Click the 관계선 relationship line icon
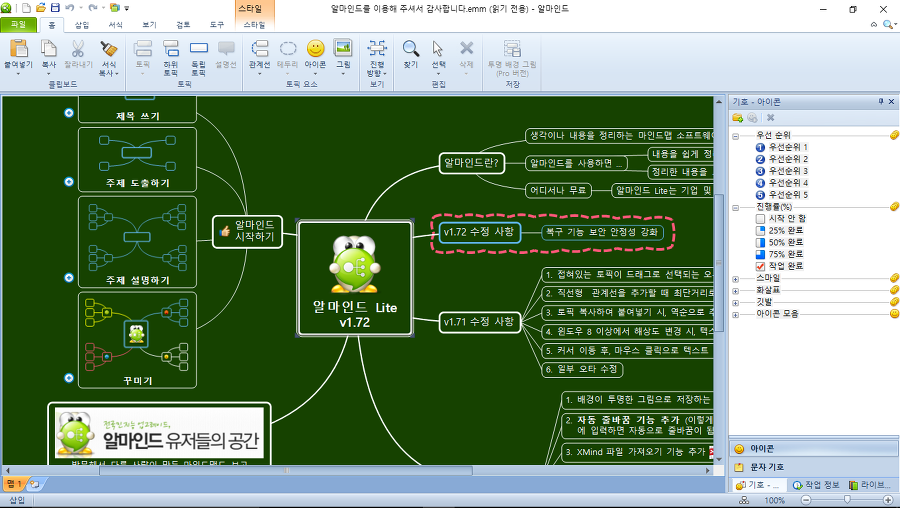Viewport: 900px width, 508px height. (x=259, y=49)
